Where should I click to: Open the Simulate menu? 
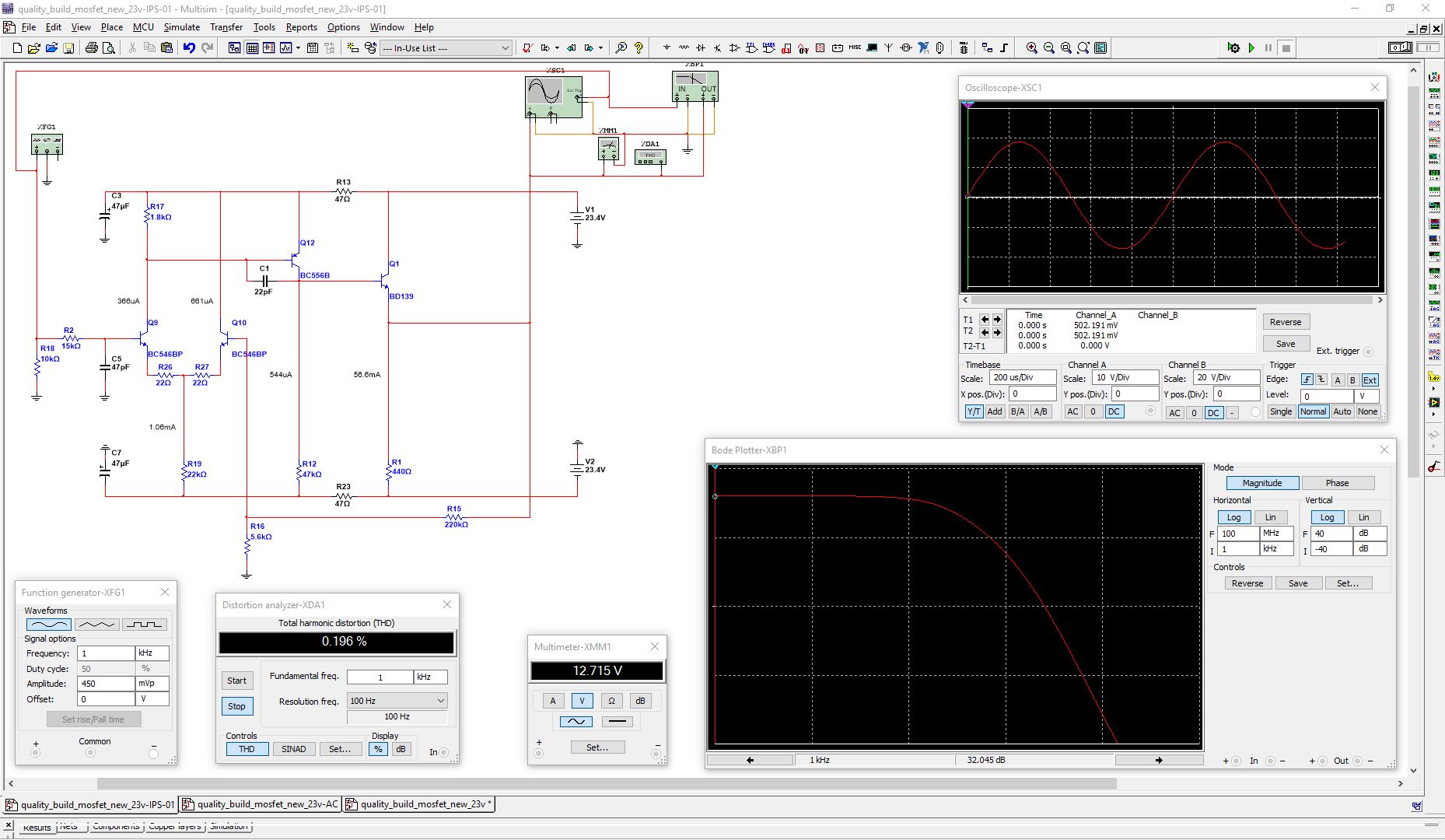pos(181,27)
